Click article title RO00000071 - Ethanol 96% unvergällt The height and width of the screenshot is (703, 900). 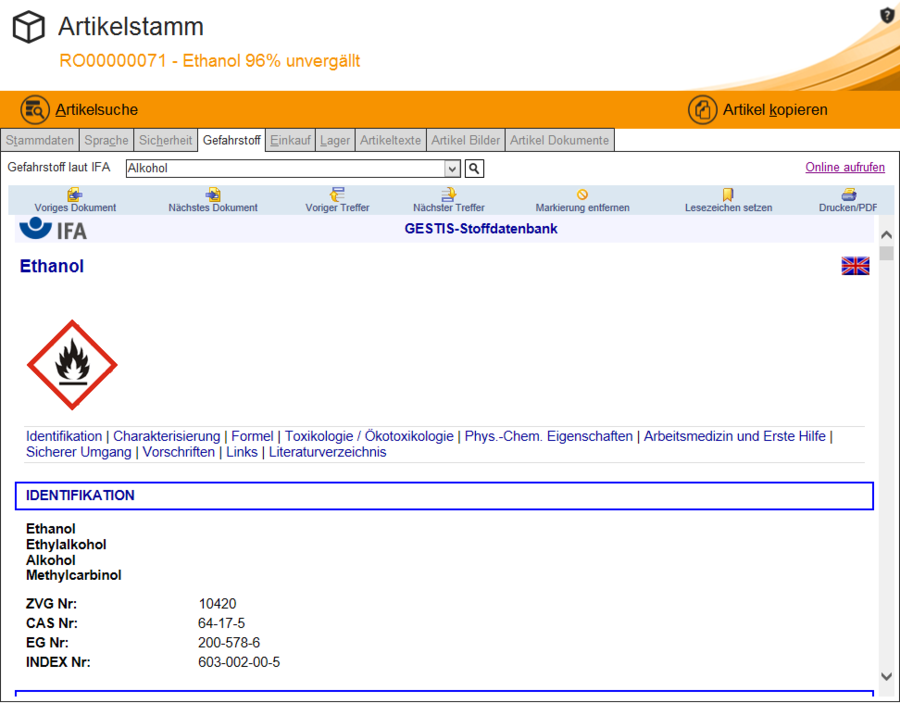point(210,61)
